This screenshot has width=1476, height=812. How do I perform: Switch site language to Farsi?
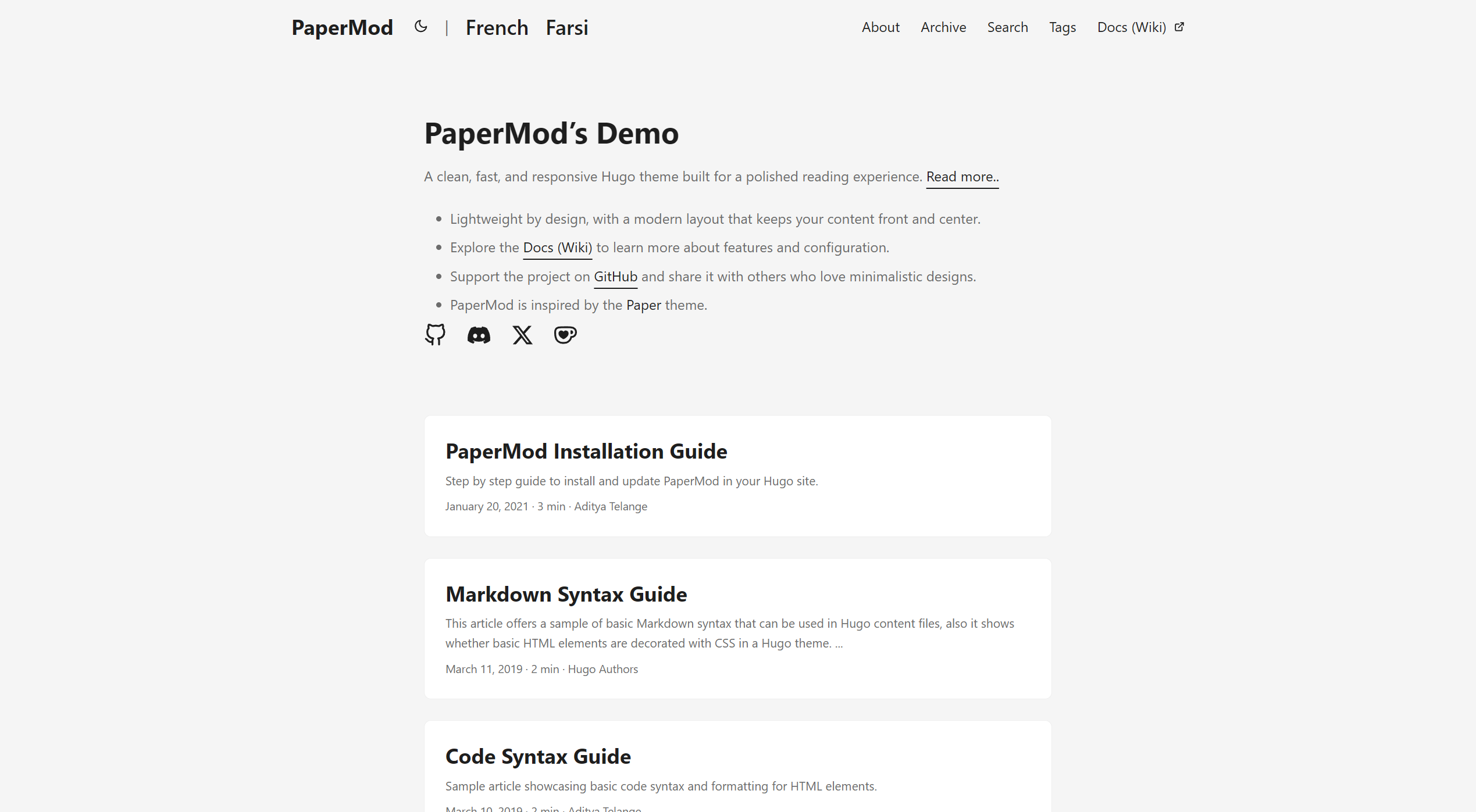(567, 27)
